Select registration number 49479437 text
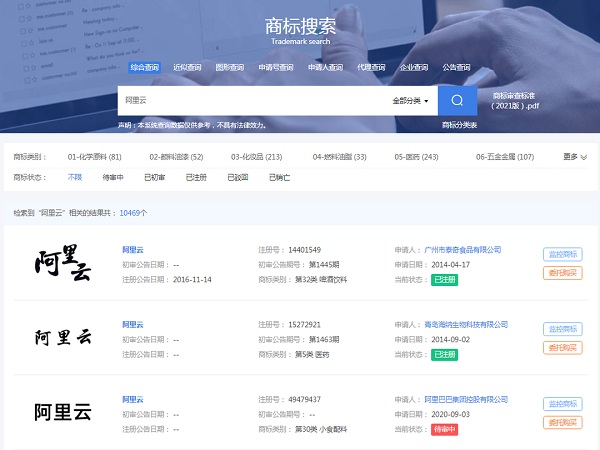 pos(305,399)
